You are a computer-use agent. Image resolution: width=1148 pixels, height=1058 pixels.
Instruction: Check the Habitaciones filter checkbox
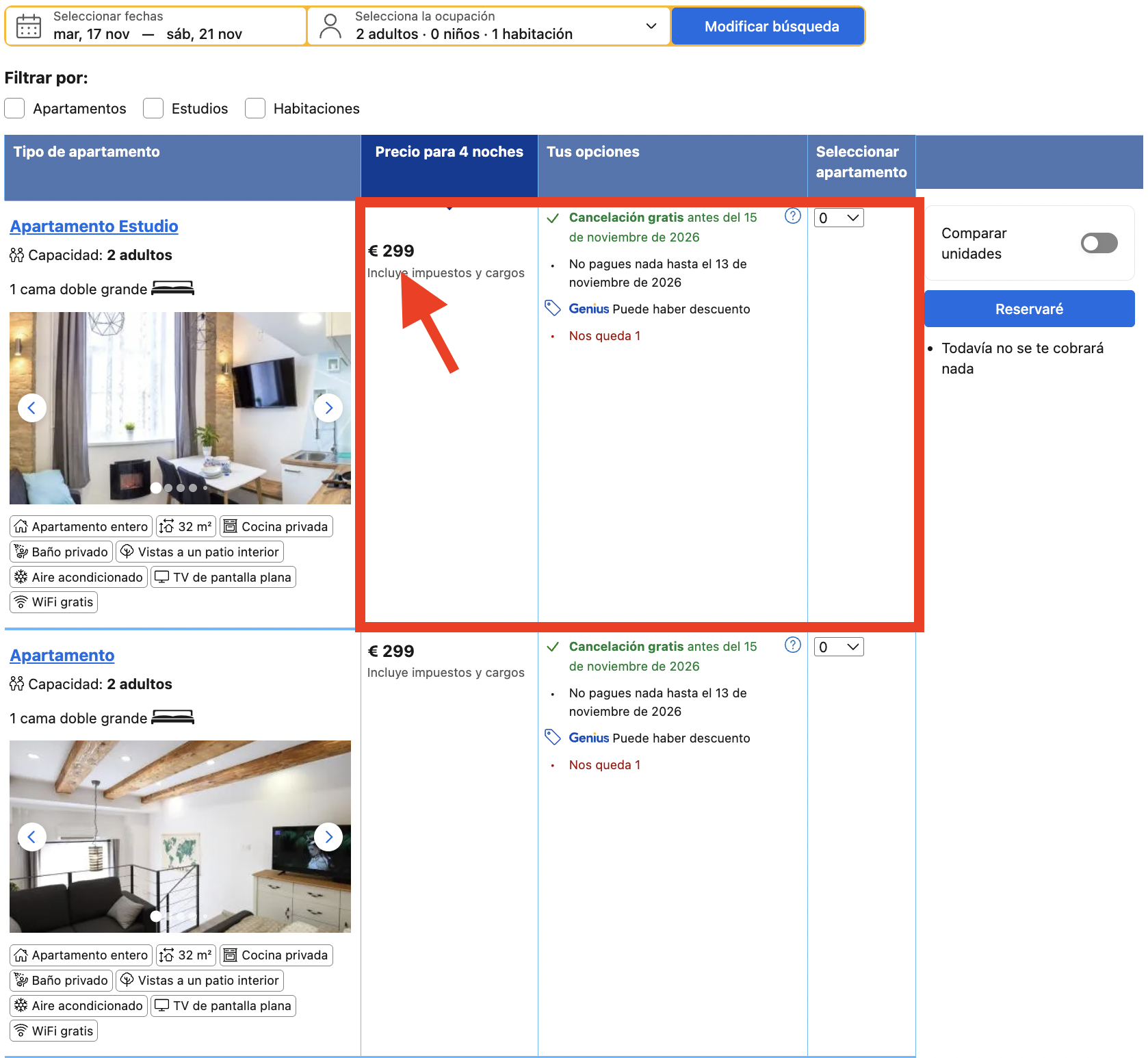click(x=255, y=108)
